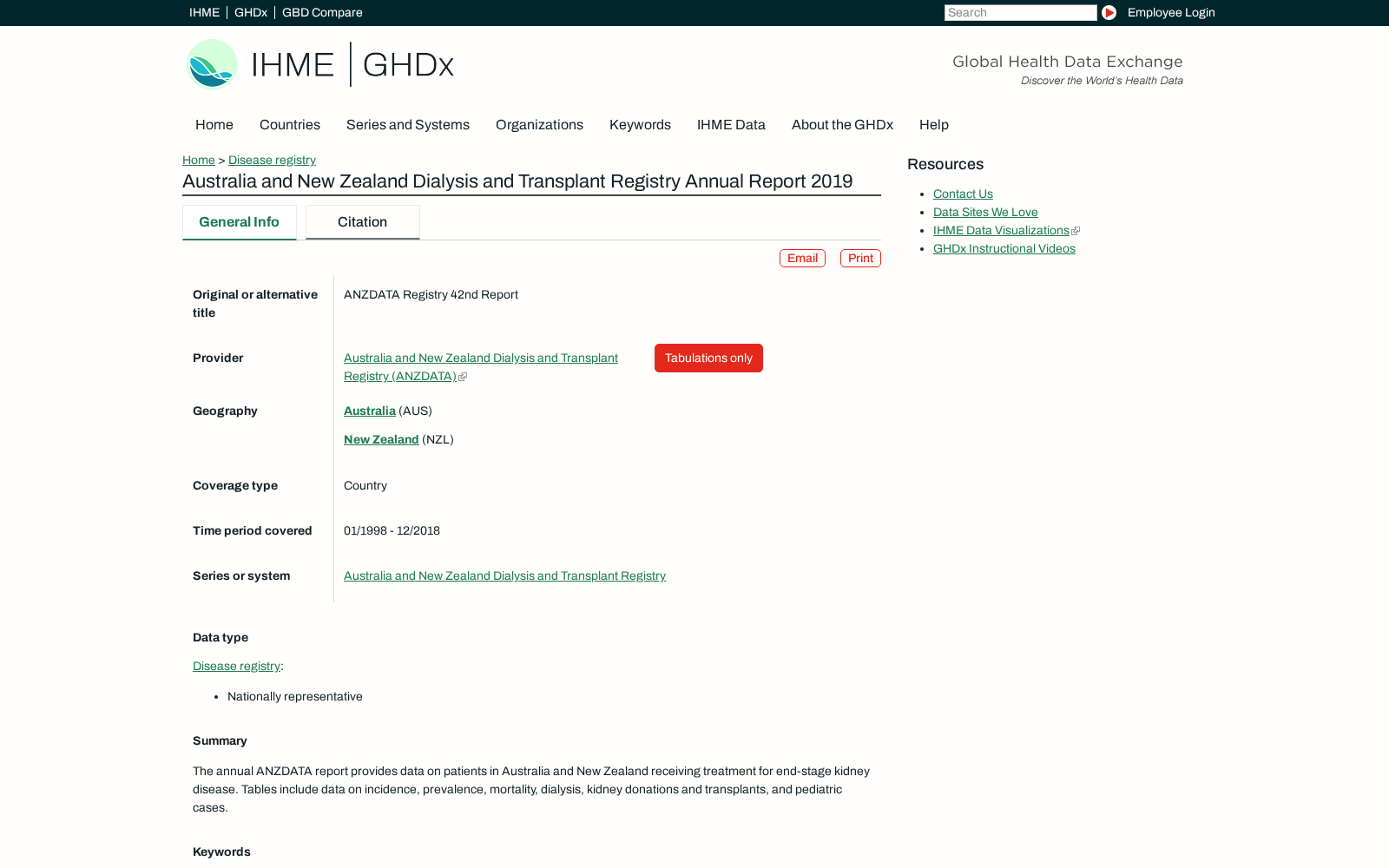The height and width of the screenshot is (868, 1389).
Task: Click the Country coverage type value
Action: [x=365, y=486]
